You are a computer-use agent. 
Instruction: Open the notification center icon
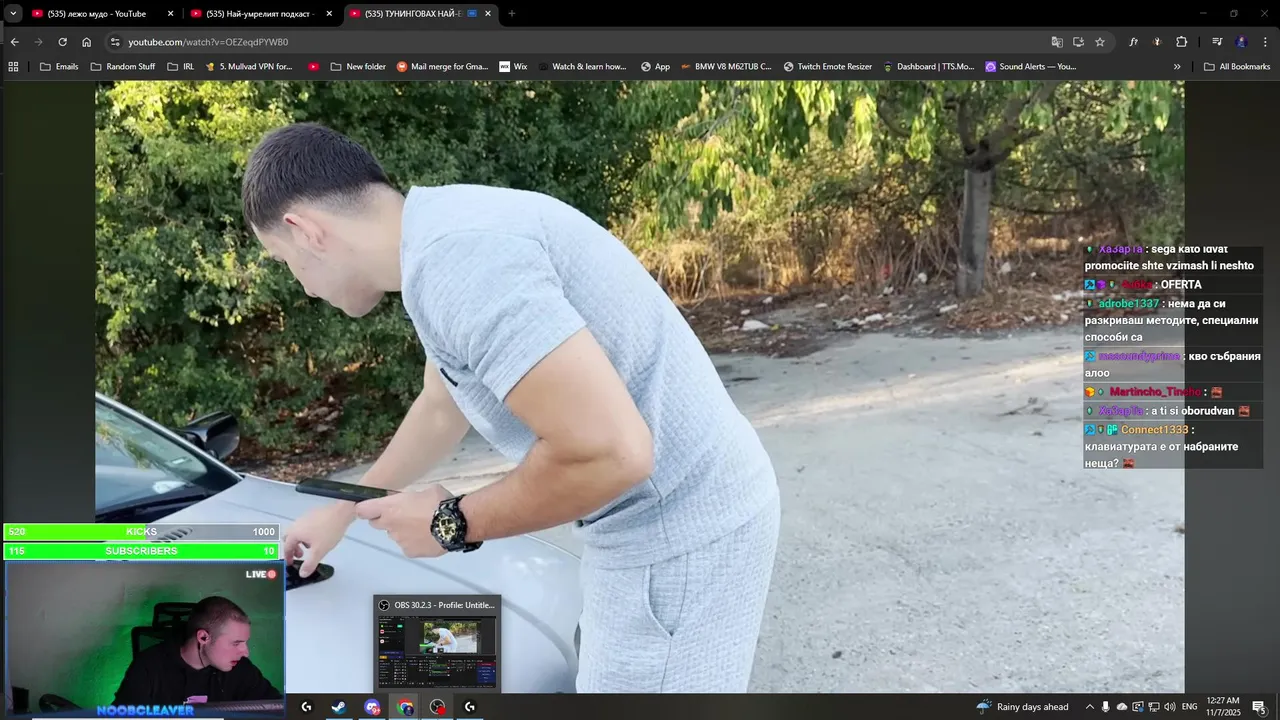click(x=1259, y=707)
